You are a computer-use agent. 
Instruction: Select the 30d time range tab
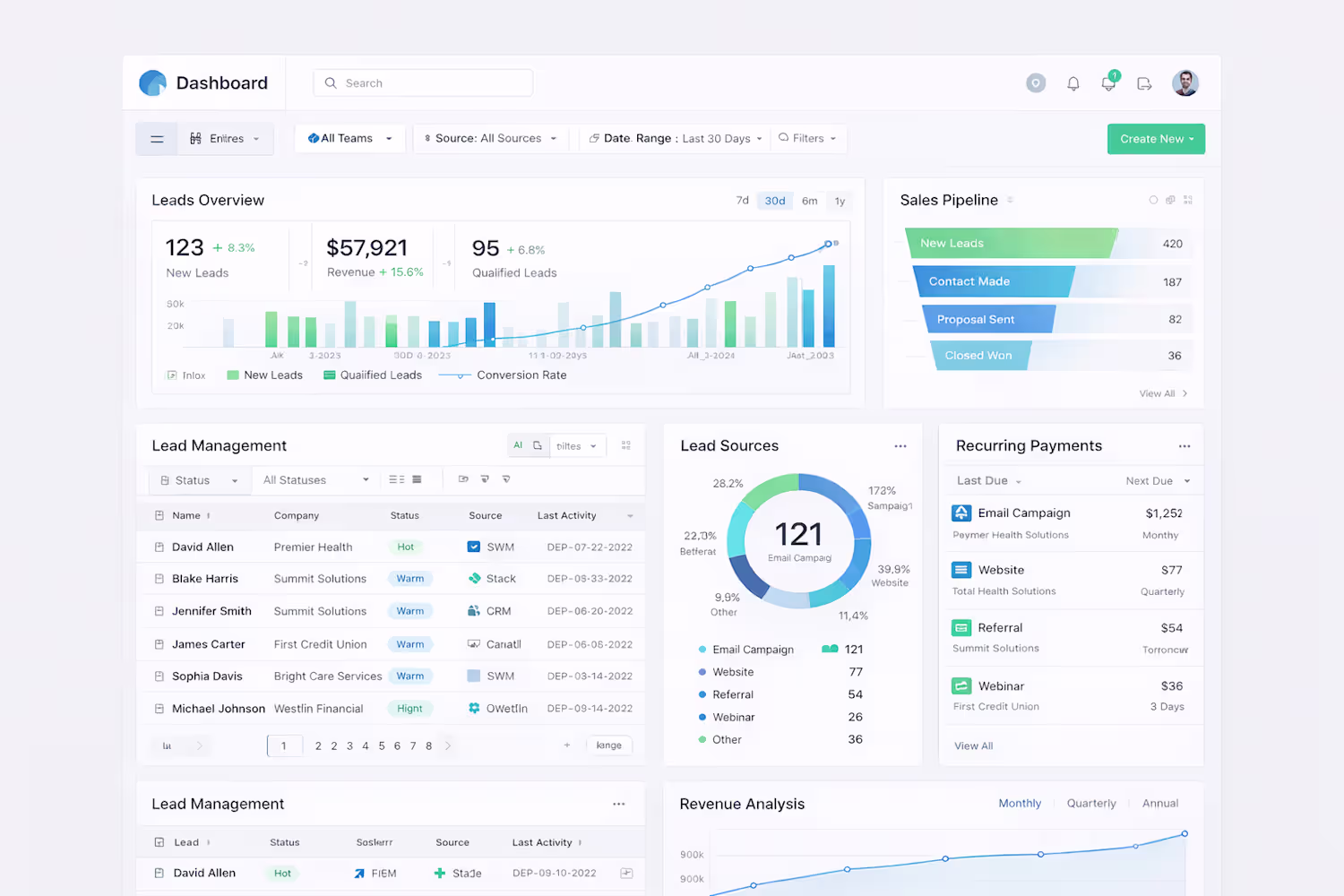[x=775, y=201]
